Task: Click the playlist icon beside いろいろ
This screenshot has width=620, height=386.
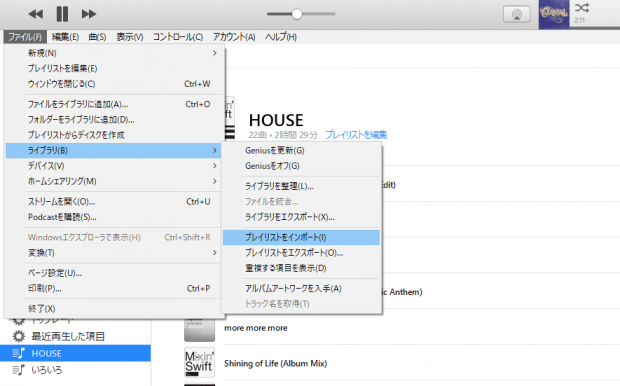Action: click(18, 370)
